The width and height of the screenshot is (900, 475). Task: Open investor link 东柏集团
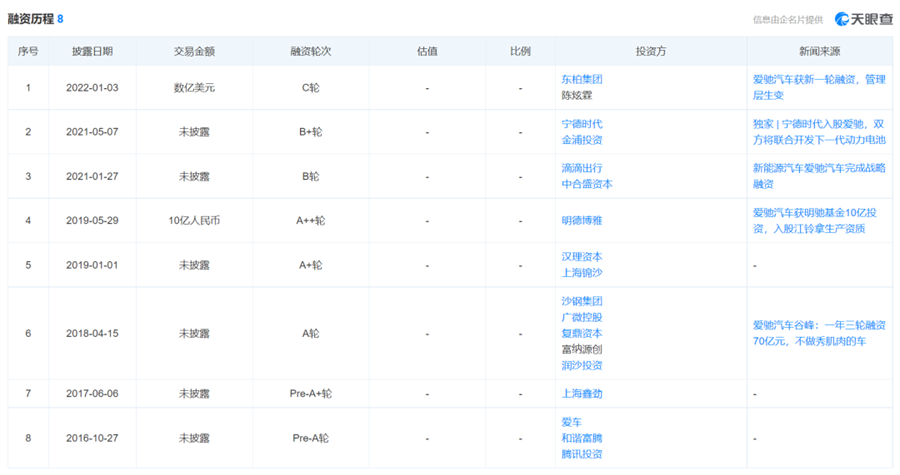click(x=582, y=79)
